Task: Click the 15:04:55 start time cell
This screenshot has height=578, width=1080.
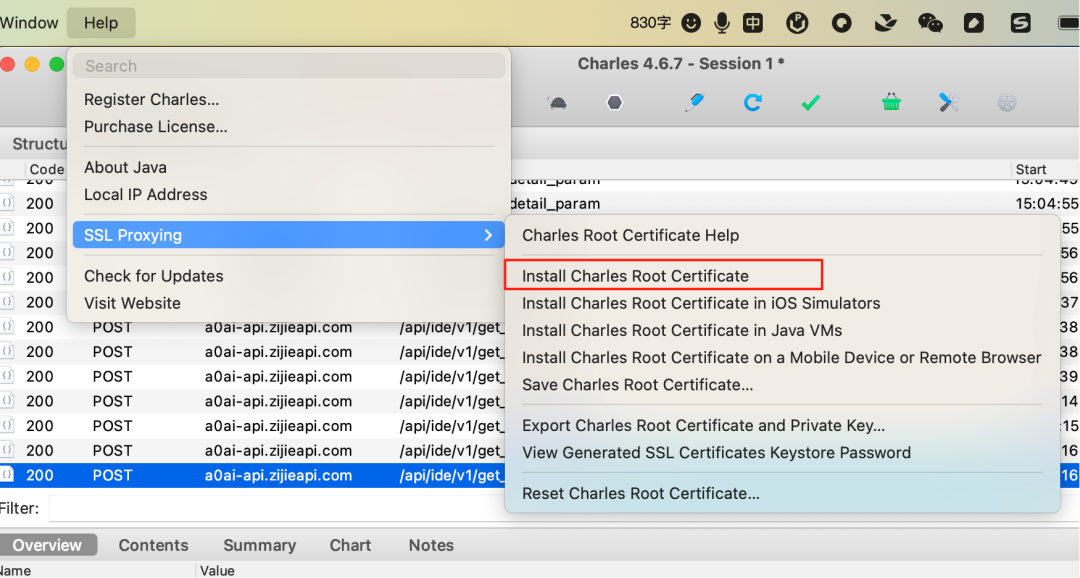Action: pyautogui.click(x=1046, y=203)
